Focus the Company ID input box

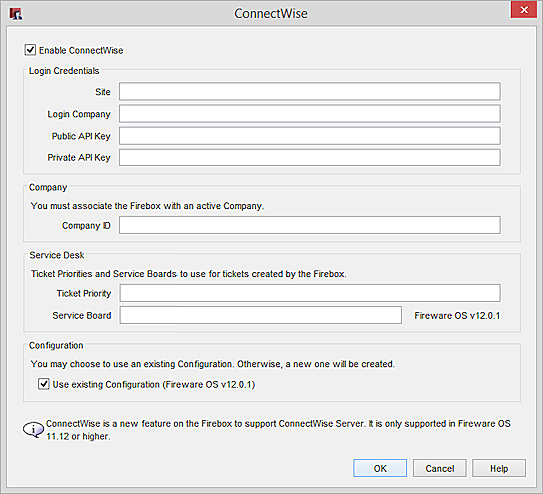tap(310, 225)
